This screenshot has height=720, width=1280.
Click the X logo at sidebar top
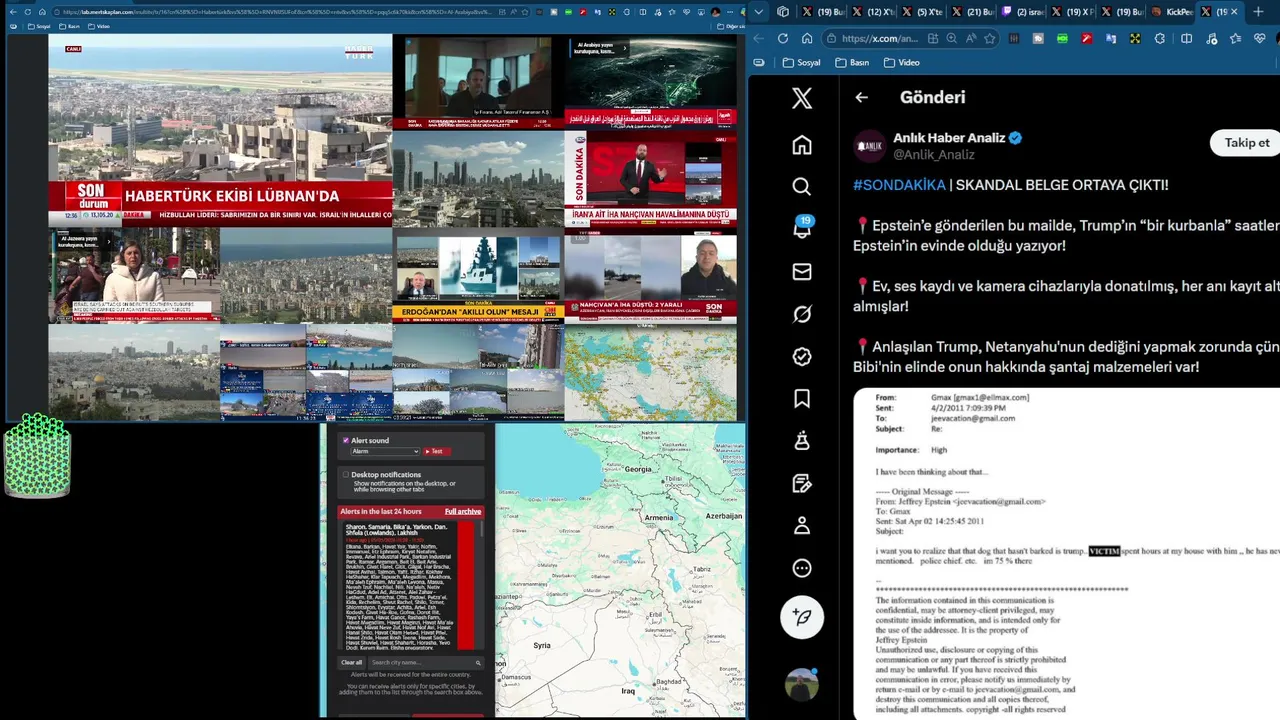click(802, 98)
